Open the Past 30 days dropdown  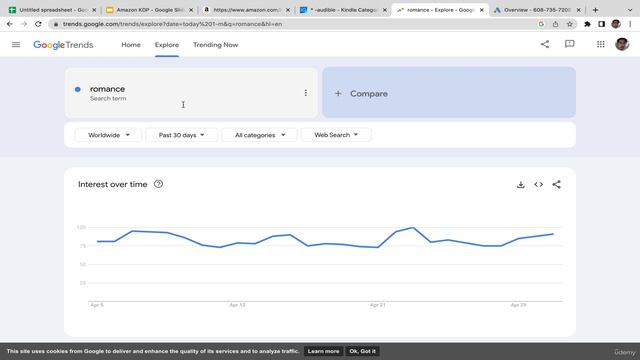click(182, 135)
